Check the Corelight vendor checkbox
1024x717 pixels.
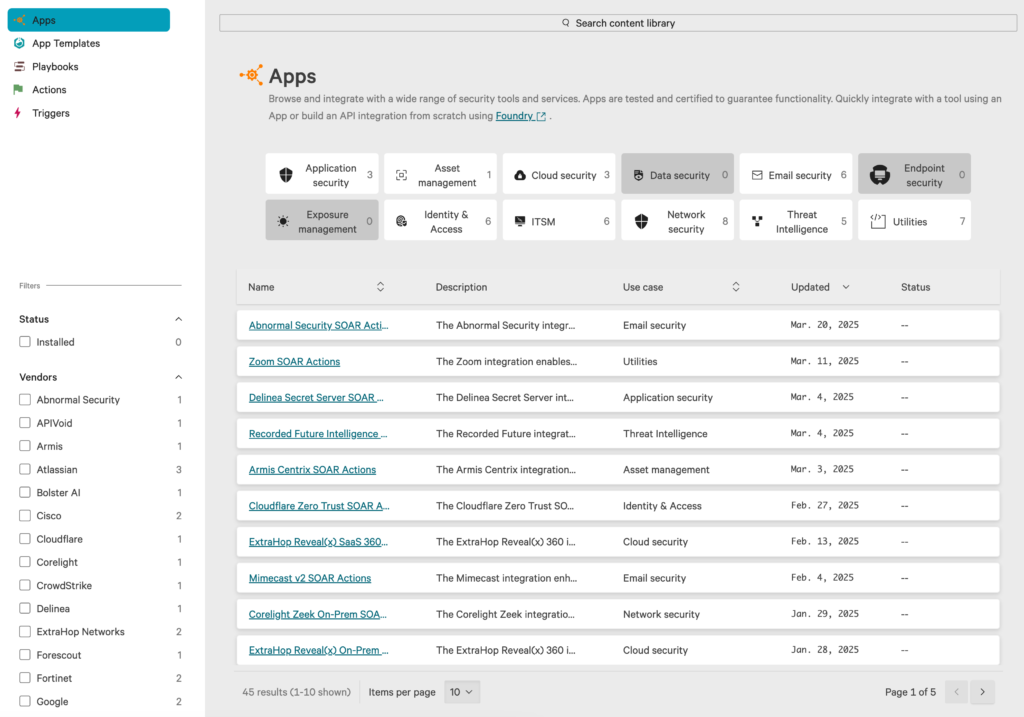pyautogui.click(x=25, y=562)
